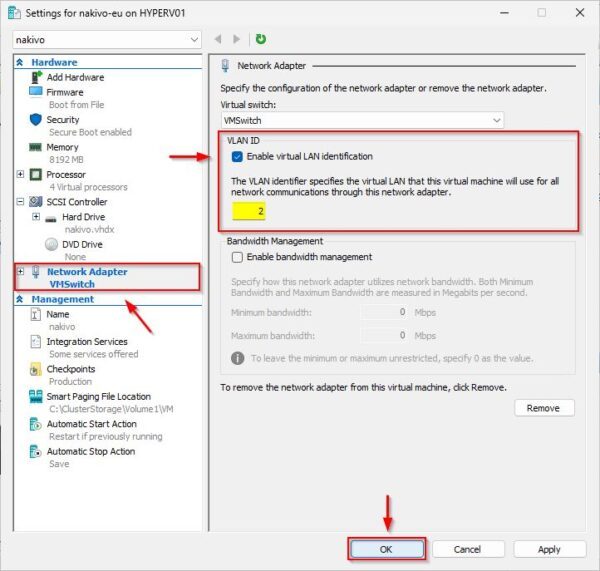Open the Security settings item

63,120
